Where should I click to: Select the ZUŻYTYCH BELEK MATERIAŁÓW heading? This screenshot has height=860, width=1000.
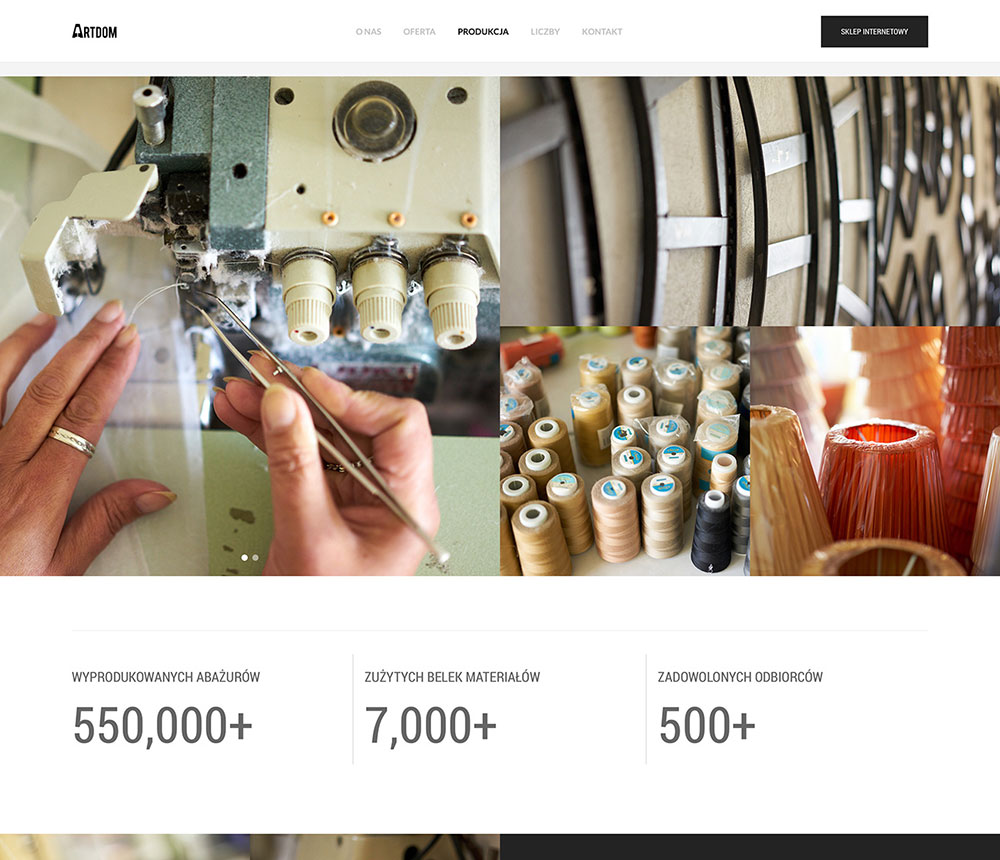point(452,677)
